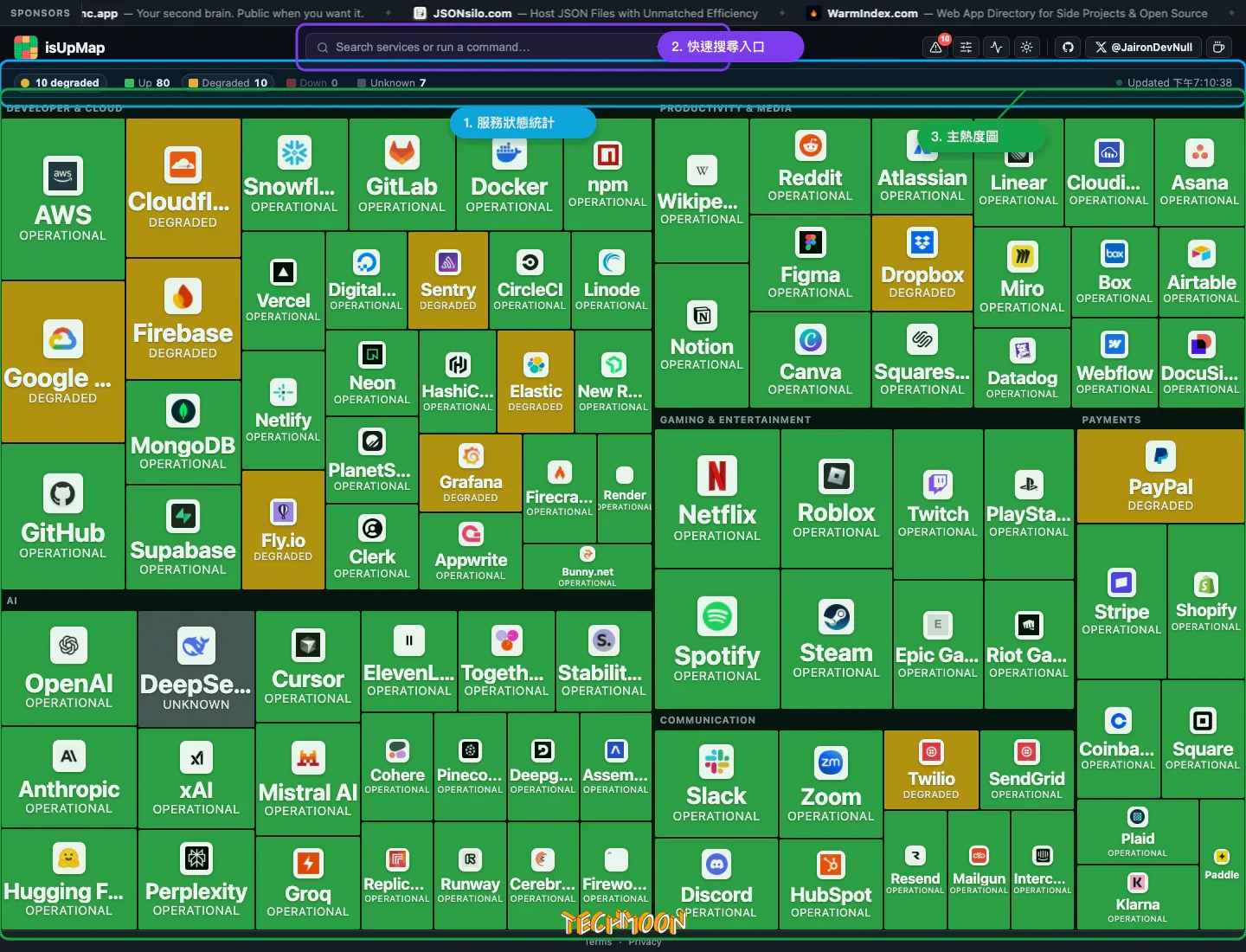Click the Supabase bolt icon
This screenshot has width=1246, height=952.
(x=183, y=516)
